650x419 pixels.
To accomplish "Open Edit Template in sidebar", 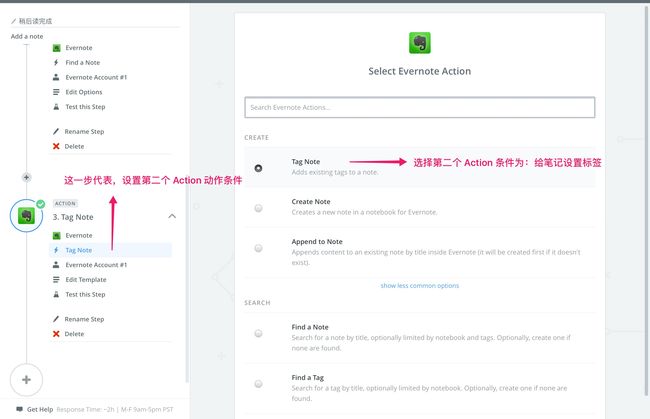I will 86,280.
